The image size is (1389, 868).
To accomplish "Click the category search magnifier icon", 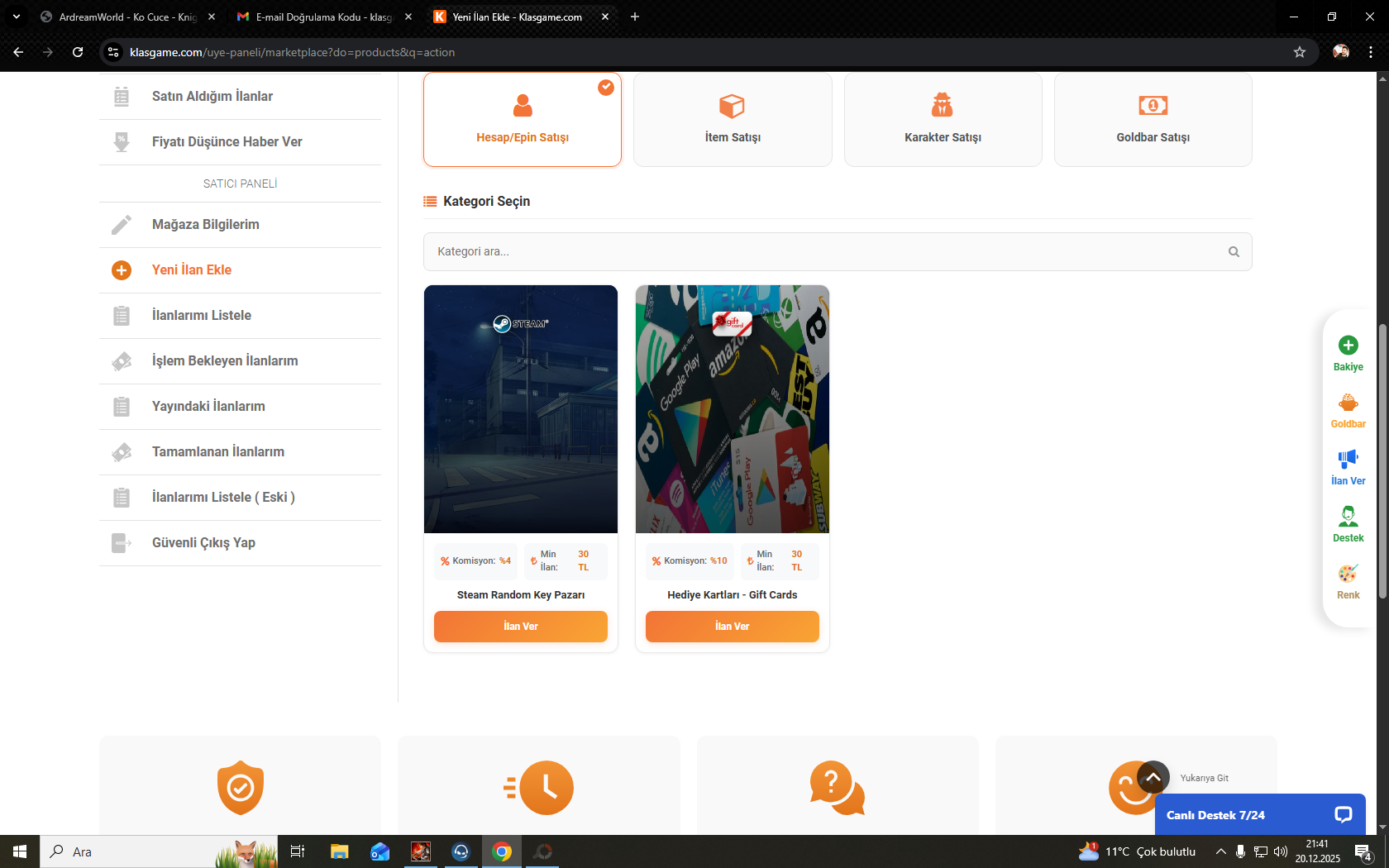I will 1234,252.
